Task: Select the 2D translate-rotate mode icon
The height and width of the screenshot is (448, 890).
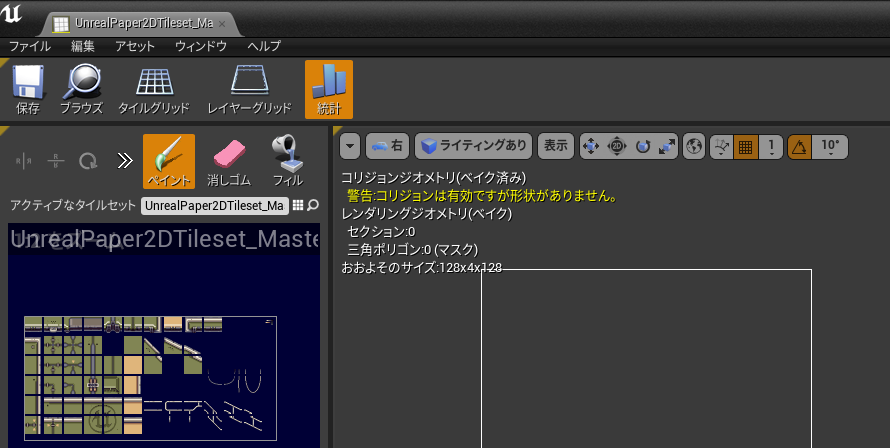Action: click(616, 146)
